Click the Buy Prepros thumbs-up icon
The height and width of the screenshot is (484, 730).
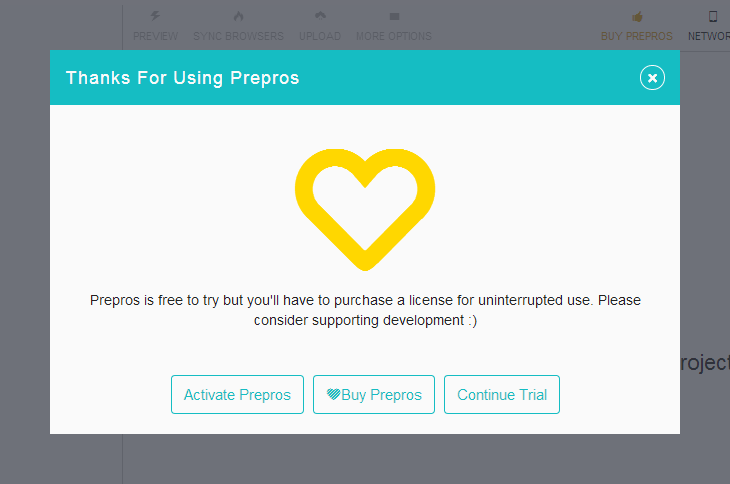pos(637,17)
